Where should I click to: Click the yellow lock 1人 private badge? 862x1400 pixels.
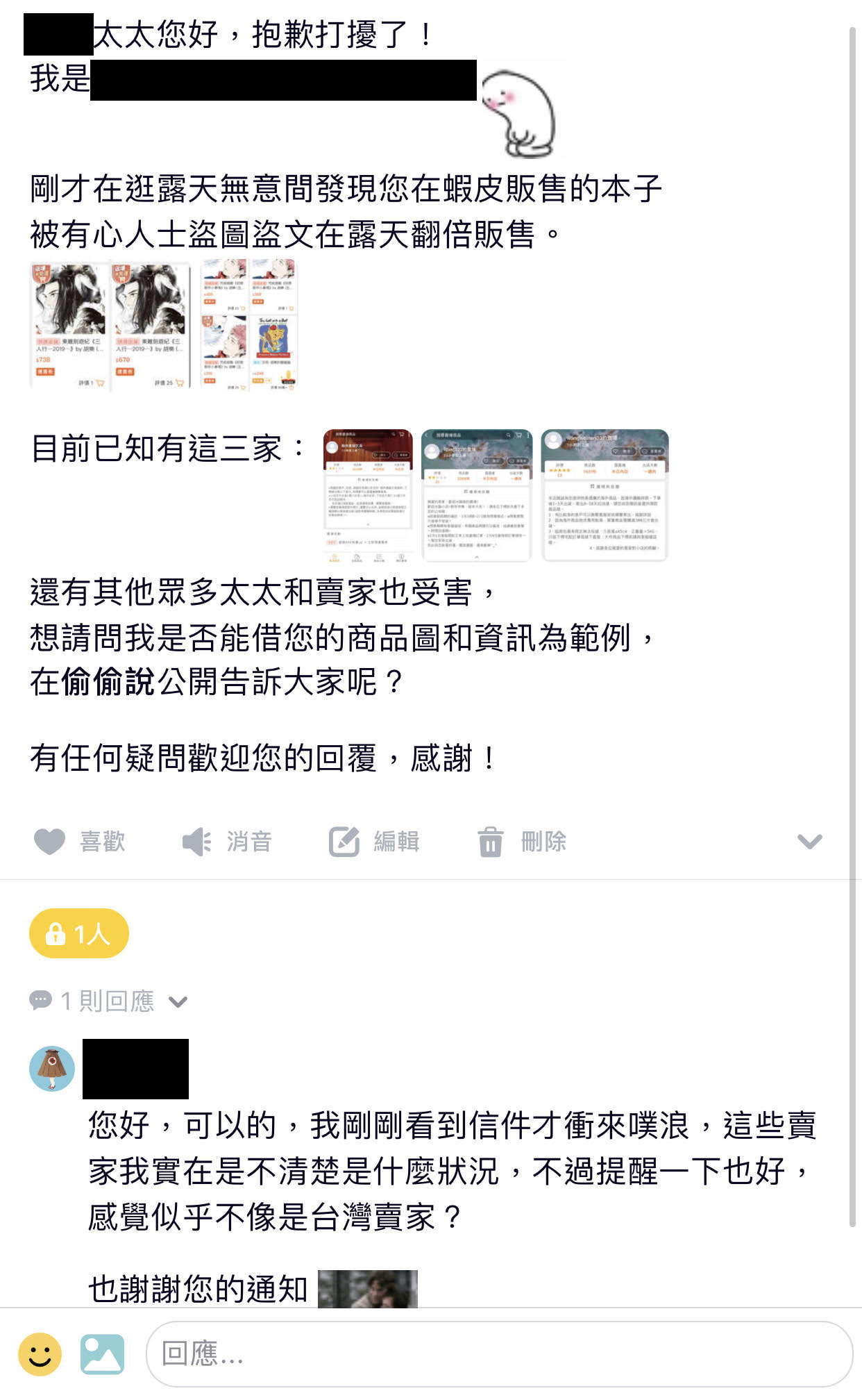pos(79,933)
